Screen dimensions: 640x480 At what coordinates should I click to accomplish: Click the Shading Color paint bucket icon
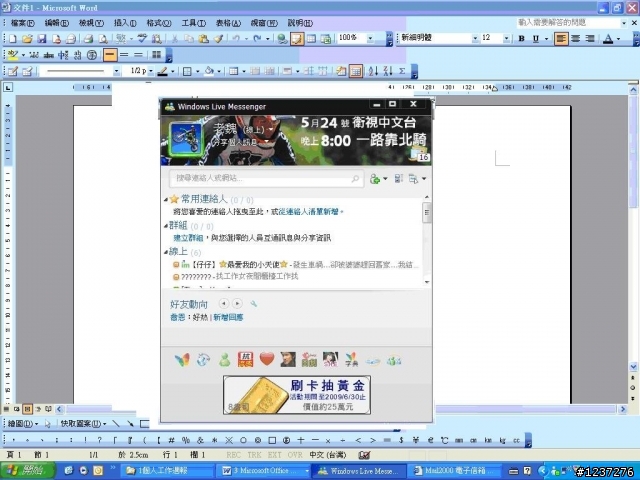[209, 71]
